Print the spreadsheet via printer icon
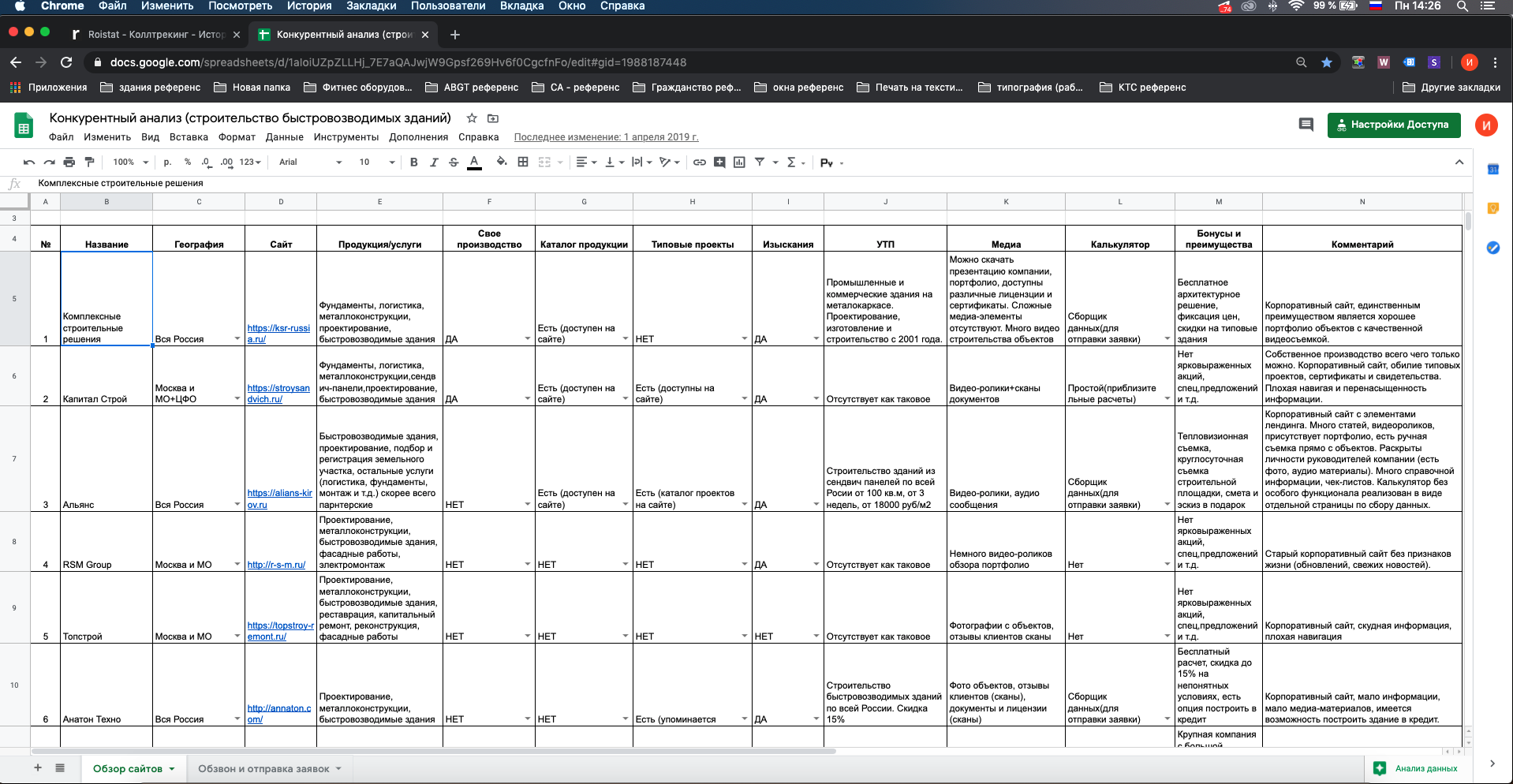 (x=69, y=162)
